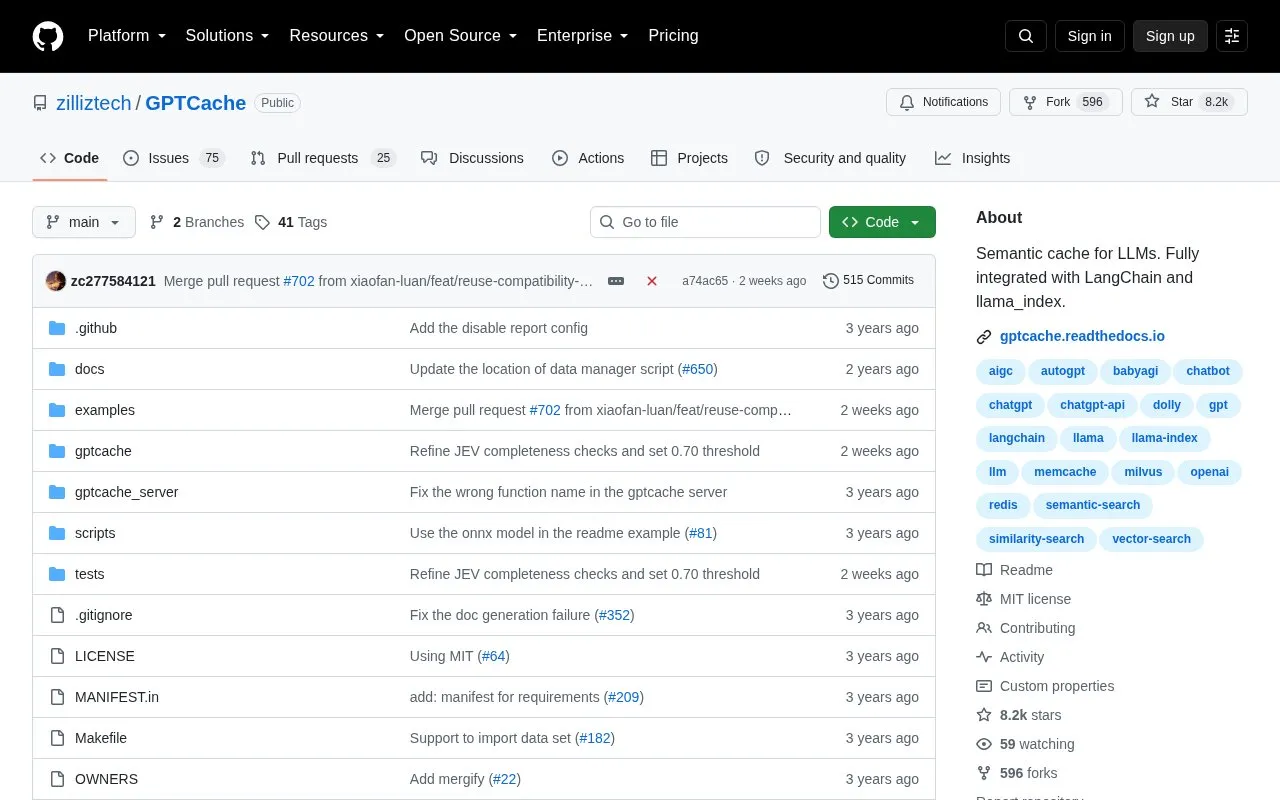Click the star icon beside 8.2k stars

point(984,715)
